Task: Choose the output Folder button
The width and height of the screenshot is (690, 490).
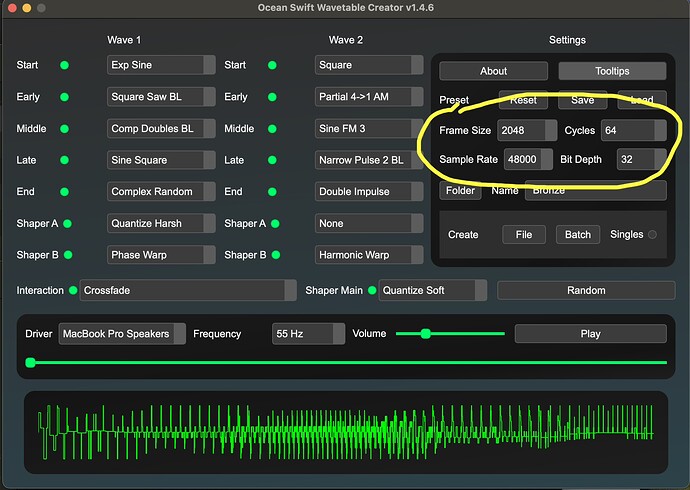Action: pos(460,190)
